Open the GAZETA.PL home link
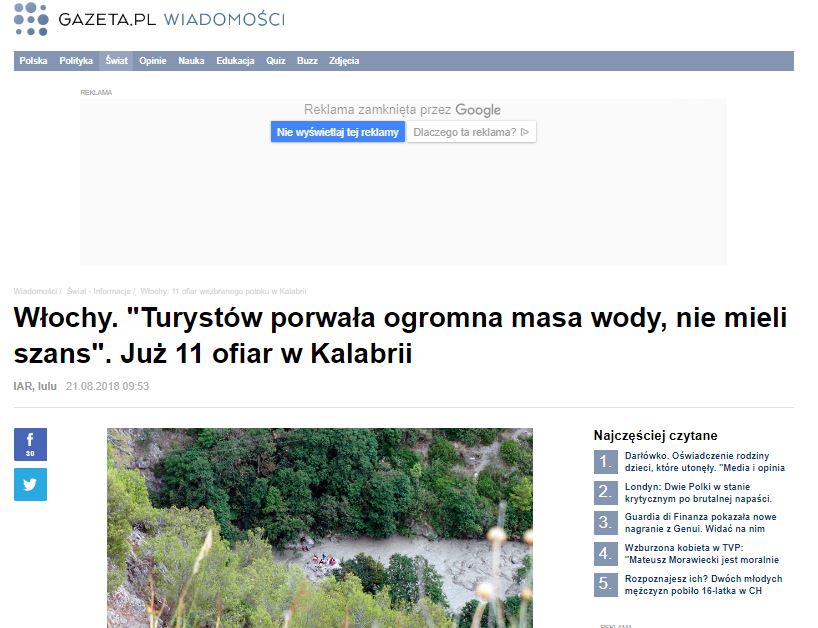Screen dimensions: 818x628 point(107,19)
